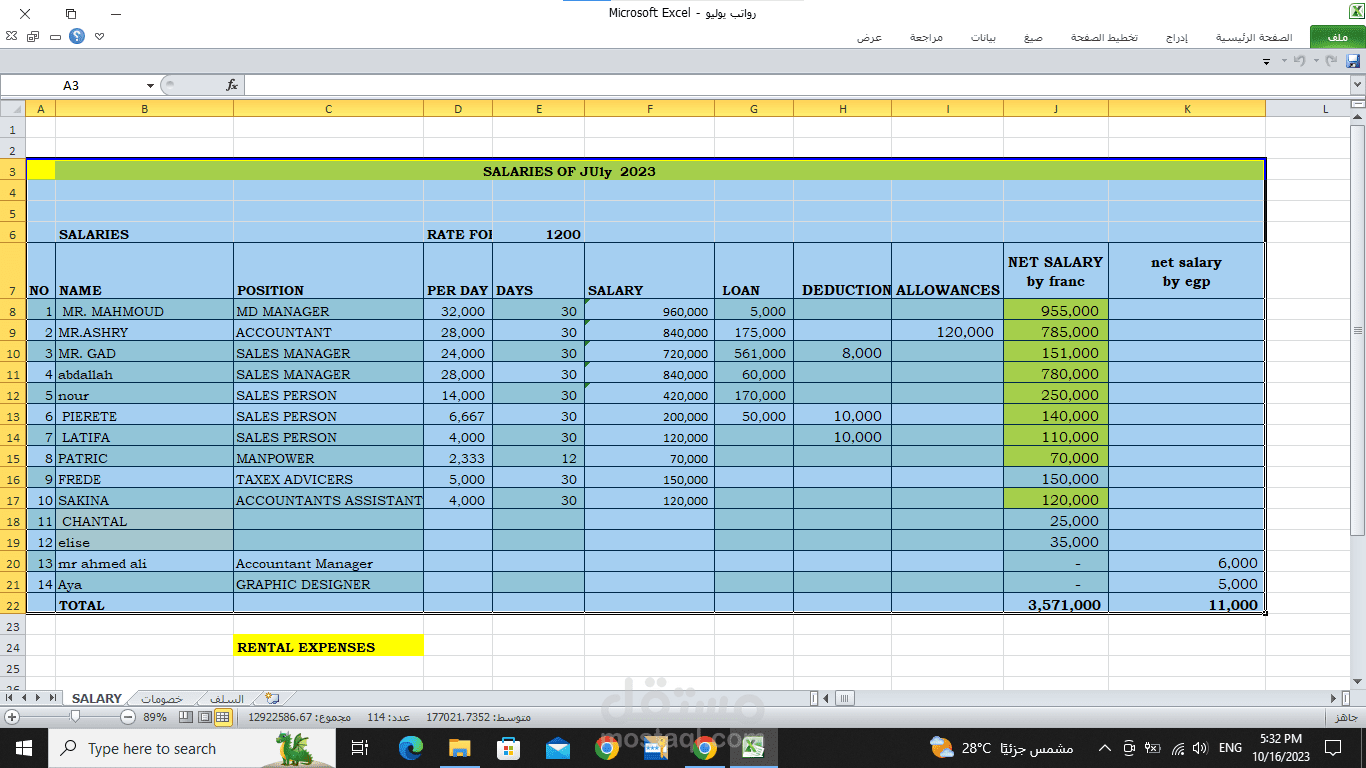The width and height of the screenshot is (1366, 768).
Task: Open Customize Quick Access Toolbar dropdown
Action: tap(1266, 62)
